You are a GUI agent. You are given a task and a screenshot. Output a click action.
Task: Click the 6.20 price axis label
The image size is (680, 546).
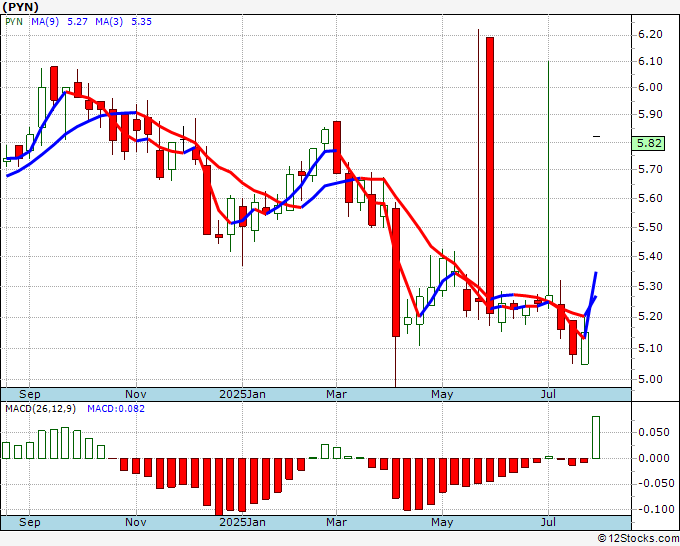(651, 35)
